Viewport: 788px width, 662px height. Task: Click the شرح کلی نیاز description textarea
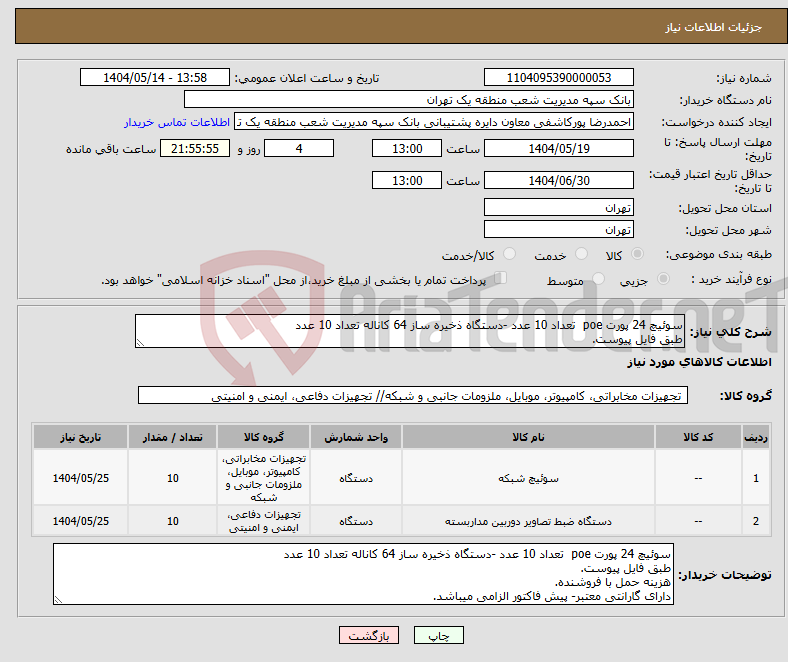410,331
